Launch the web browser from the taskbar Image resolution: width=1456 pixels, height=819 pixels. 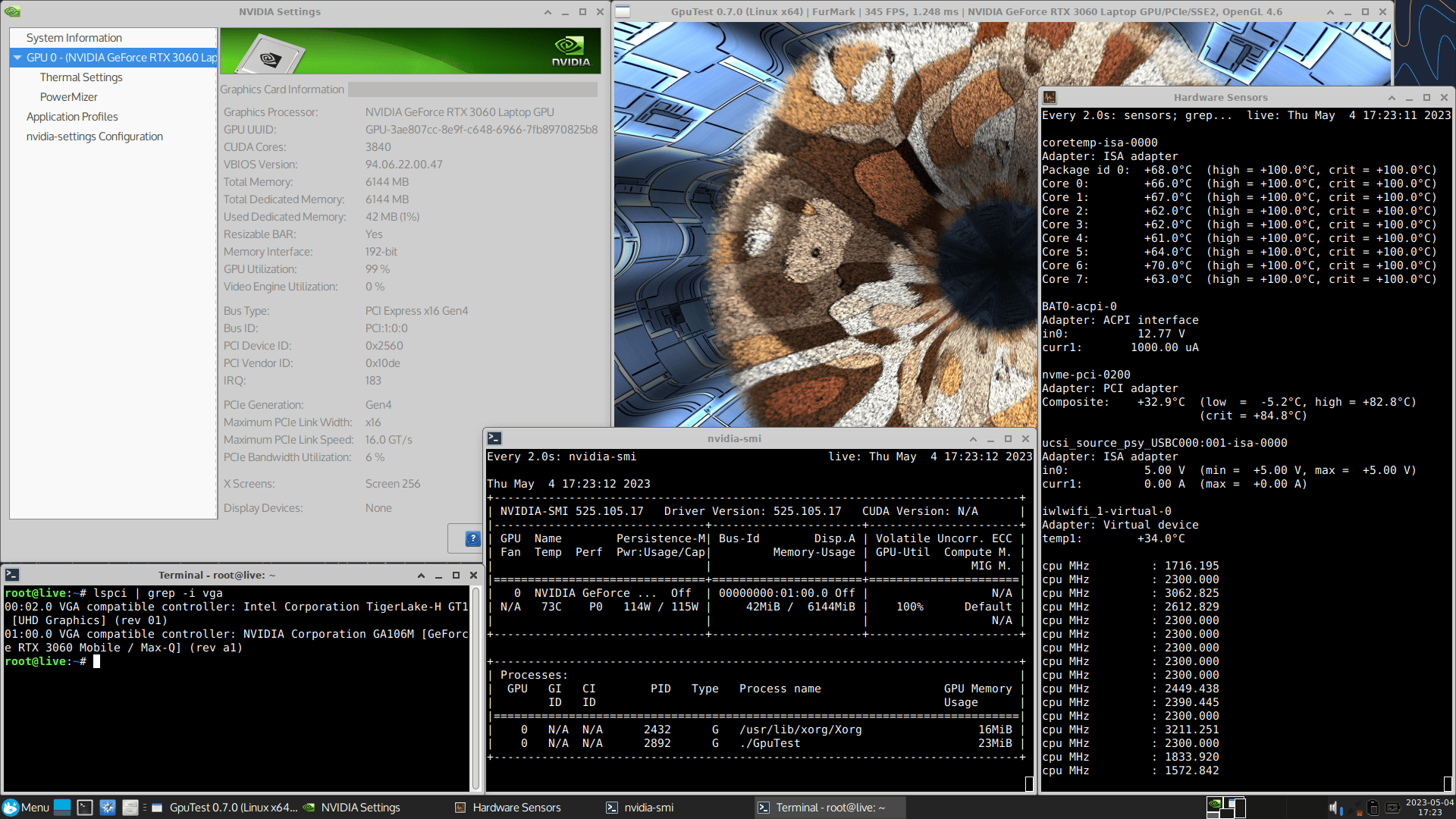coord(108,808)
